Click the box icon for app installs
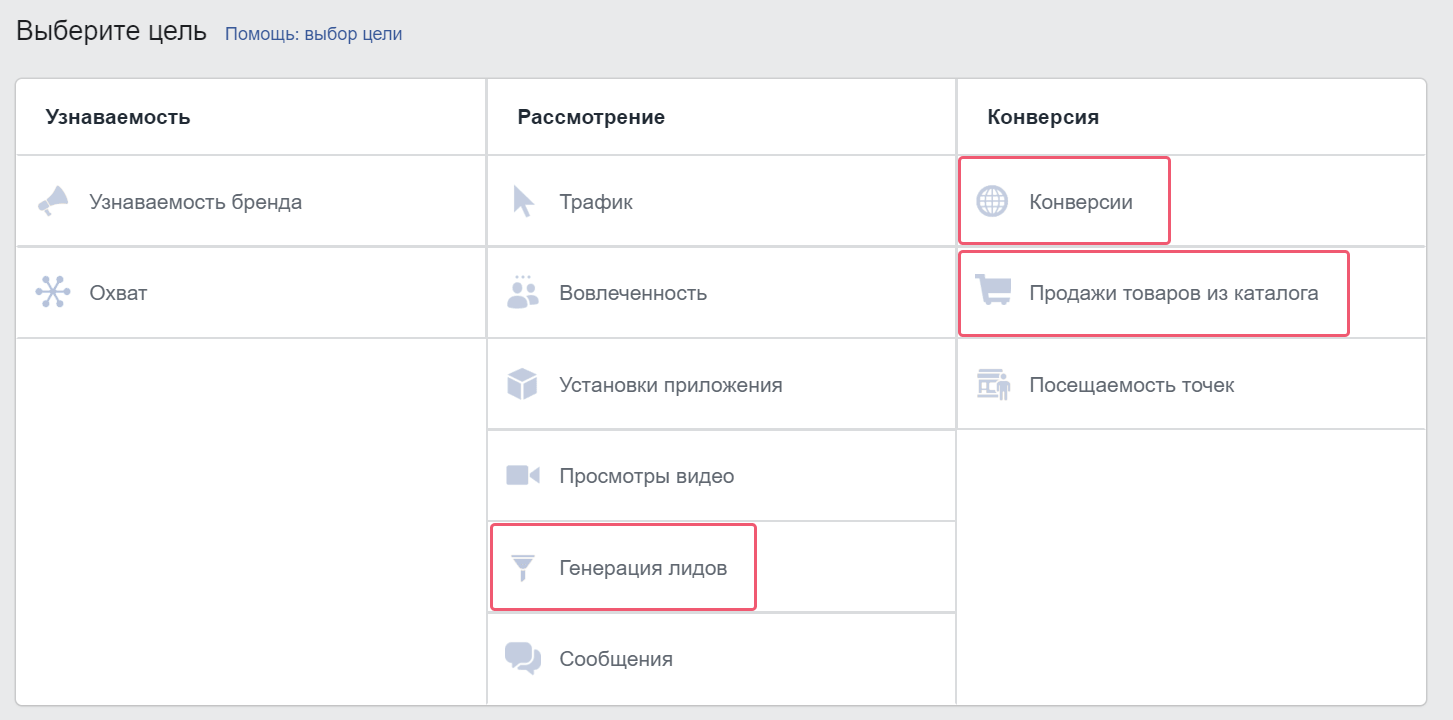The image size is (1453, 720). coord(523,384)
